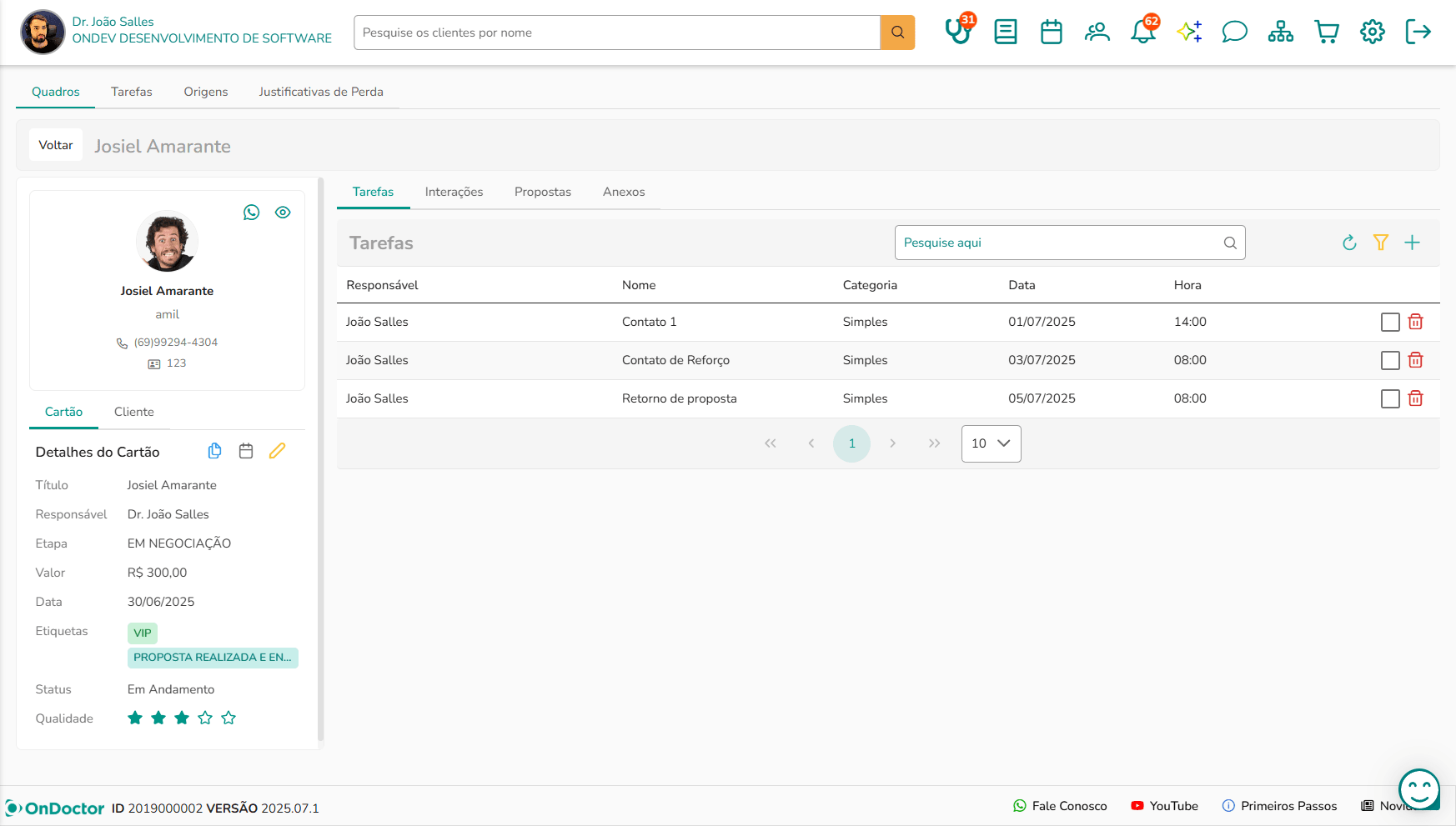The image size is (1456, 826).
Task: Go to next page chevron
Action: [x=892, y=443]
